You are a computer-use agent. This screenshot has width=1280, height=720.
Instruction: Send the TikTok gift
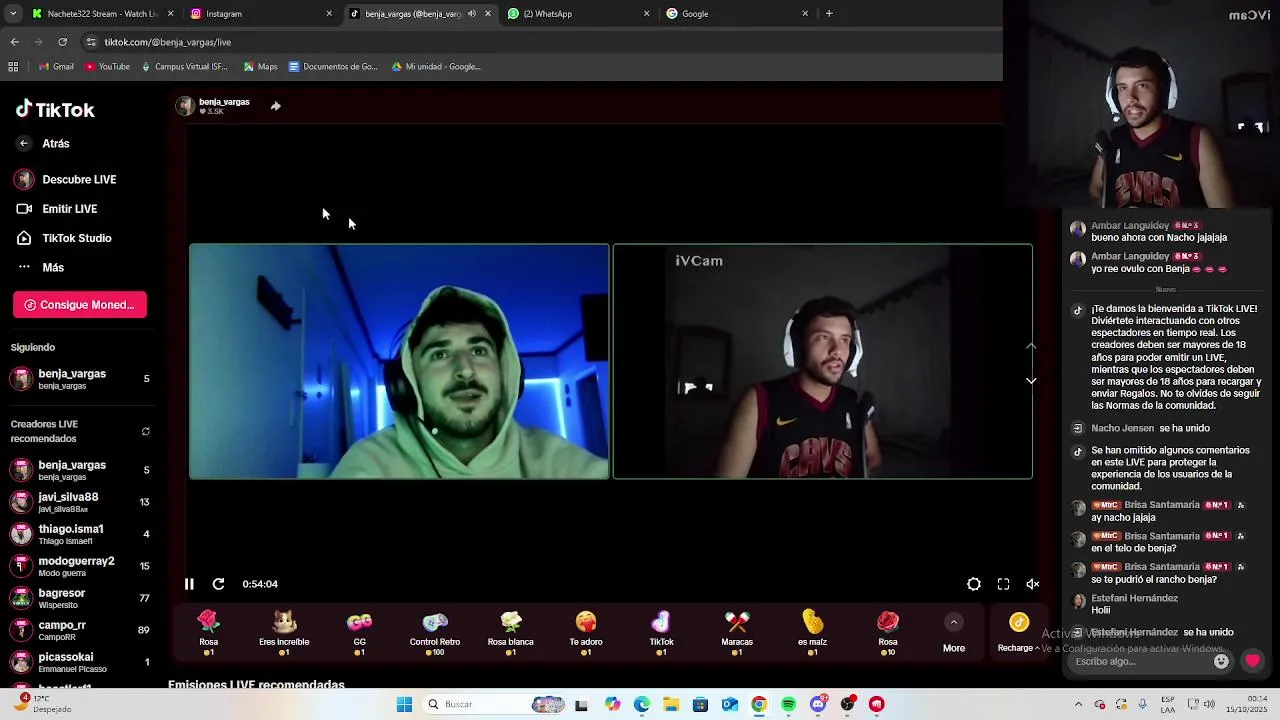(x=661, y=633)
